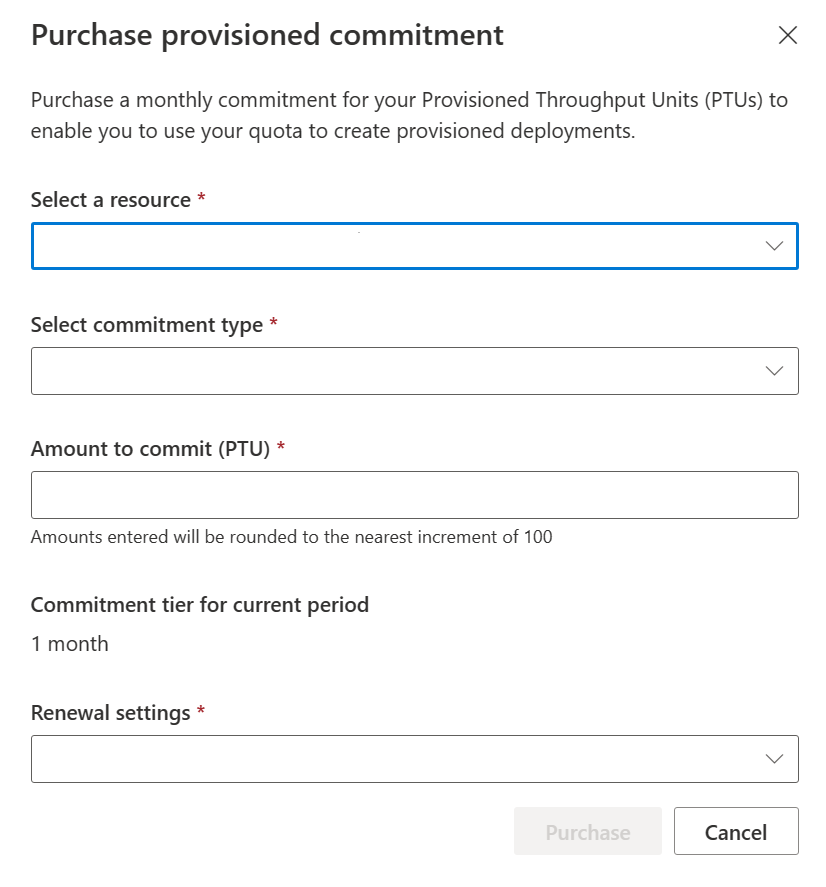Screen dimensions: 826x887
Task: Click the chevron icon of the commitment type field
Action: (x=774, y=371)
